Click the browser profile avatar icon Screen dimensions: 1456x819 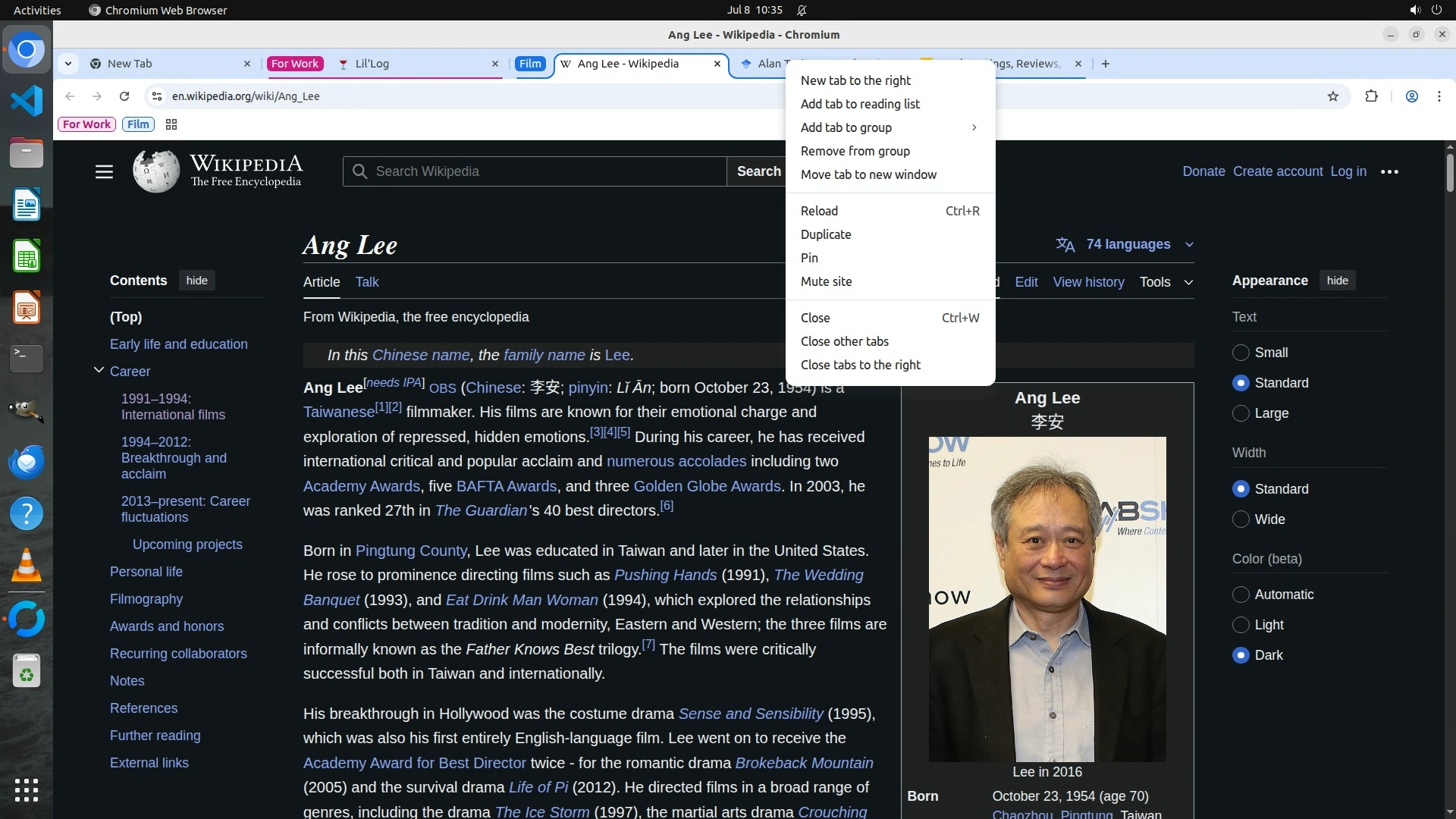[1411, 96]
